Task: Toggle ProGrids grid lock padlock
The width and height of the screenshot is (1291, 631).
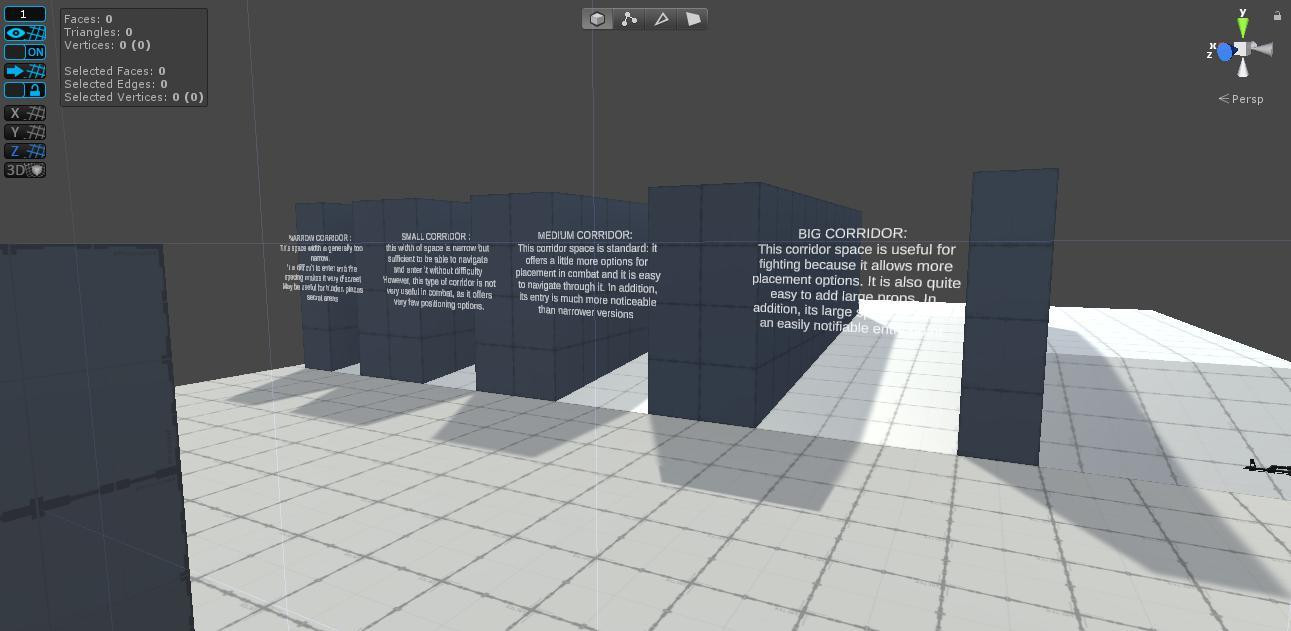Action: pos(25,90)
